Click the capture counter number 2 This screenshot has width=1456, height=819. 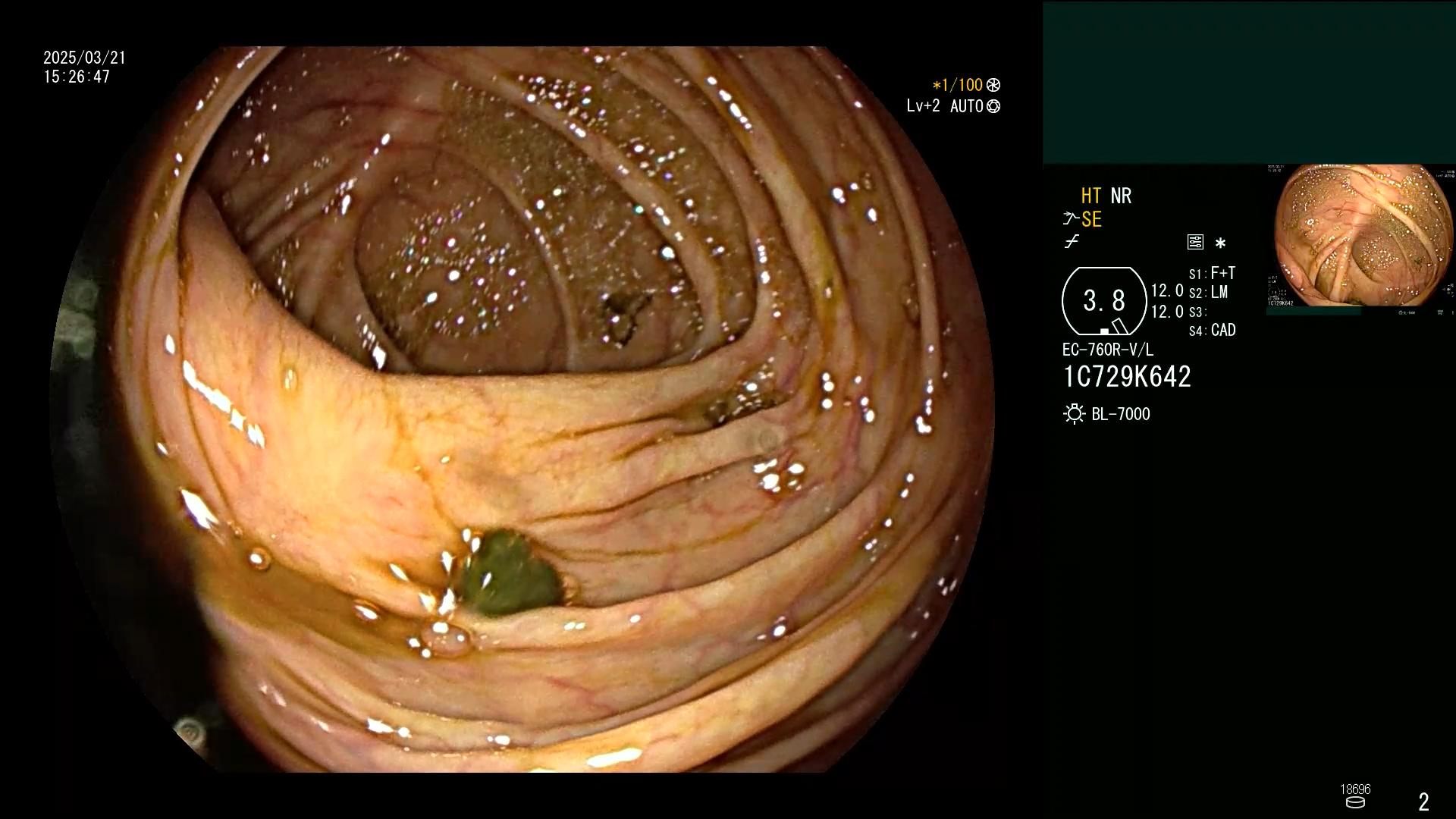click(x=1424, y=802)
